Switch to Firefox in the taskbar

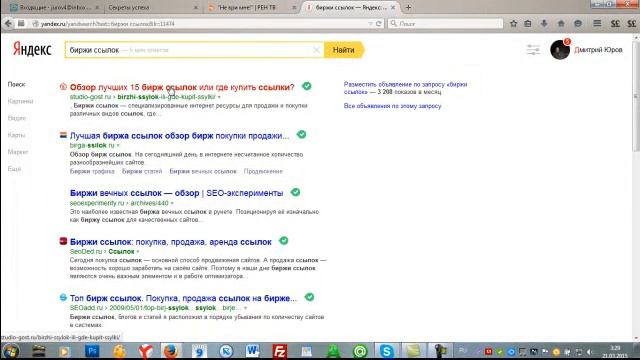click(171, 351)
